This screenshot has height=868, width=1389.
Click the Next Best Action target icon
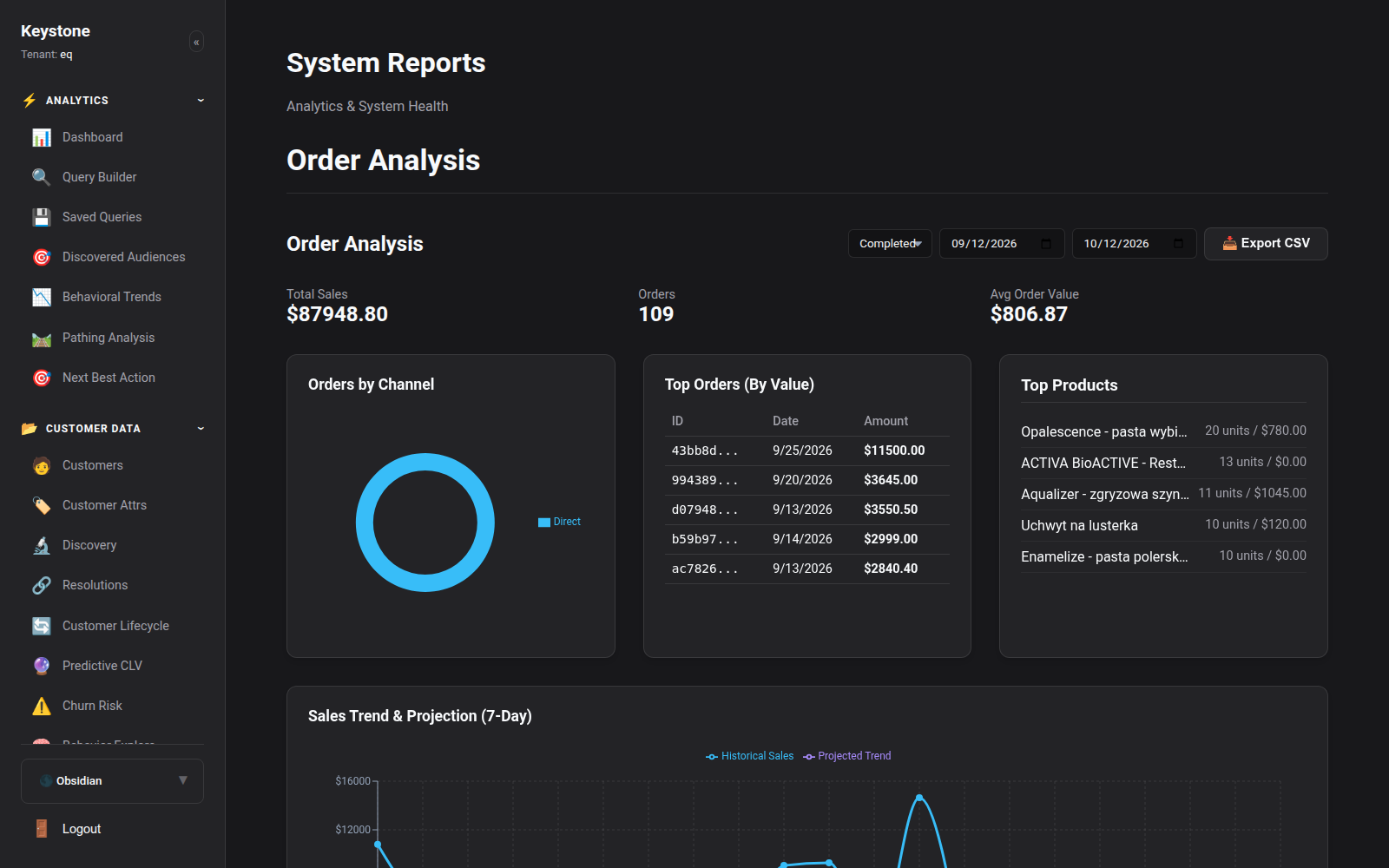click(x=42, y=378)
